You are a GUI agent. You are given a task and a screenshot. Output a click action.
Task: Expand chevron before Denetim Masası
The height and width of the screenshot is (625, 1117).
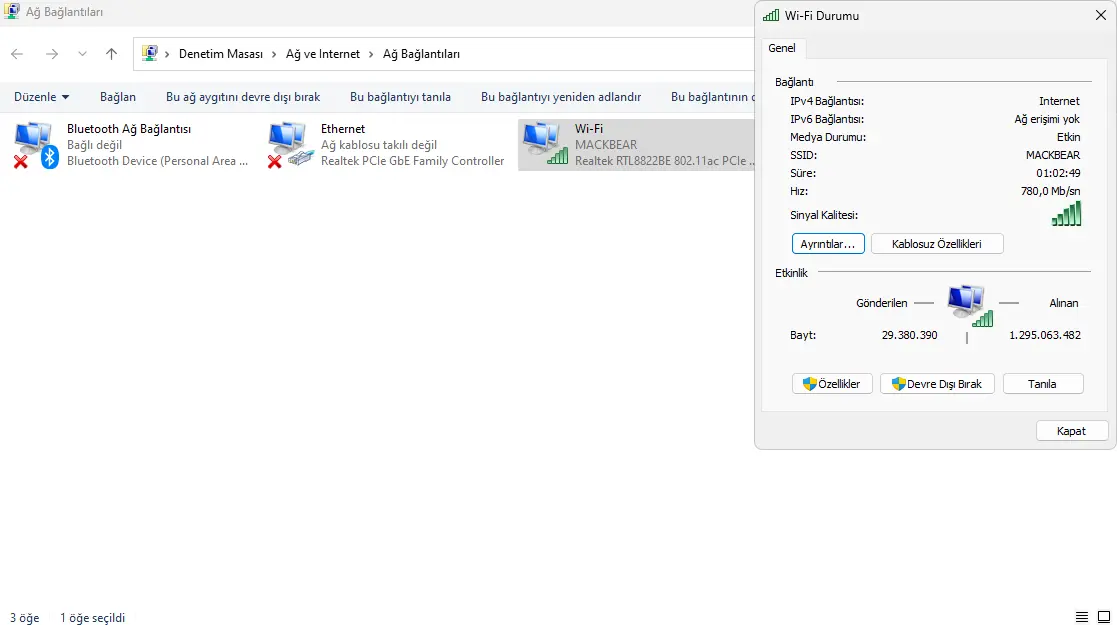coord(167,54)
